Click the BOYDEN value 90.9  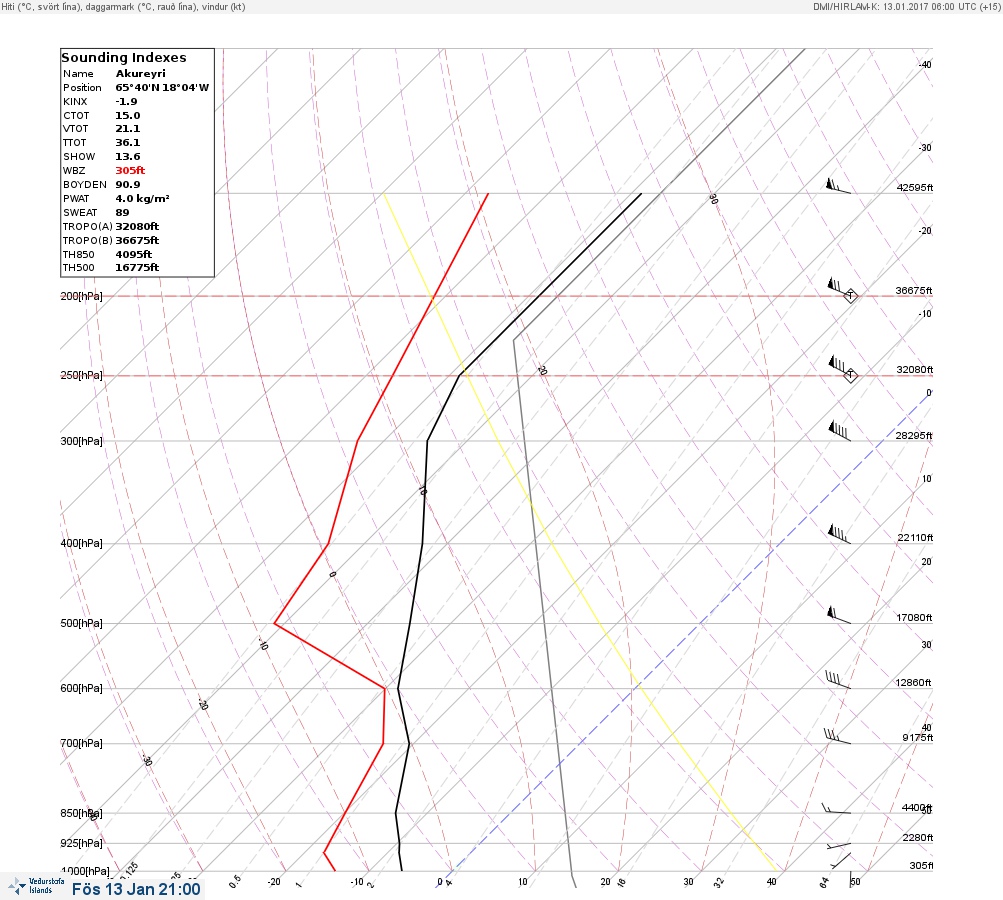[x=128, y=185]
